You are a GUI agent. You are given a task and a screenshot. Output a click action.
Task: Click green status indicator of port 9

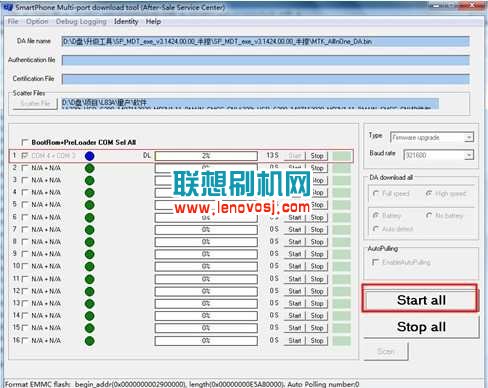[x=90, y=255]
